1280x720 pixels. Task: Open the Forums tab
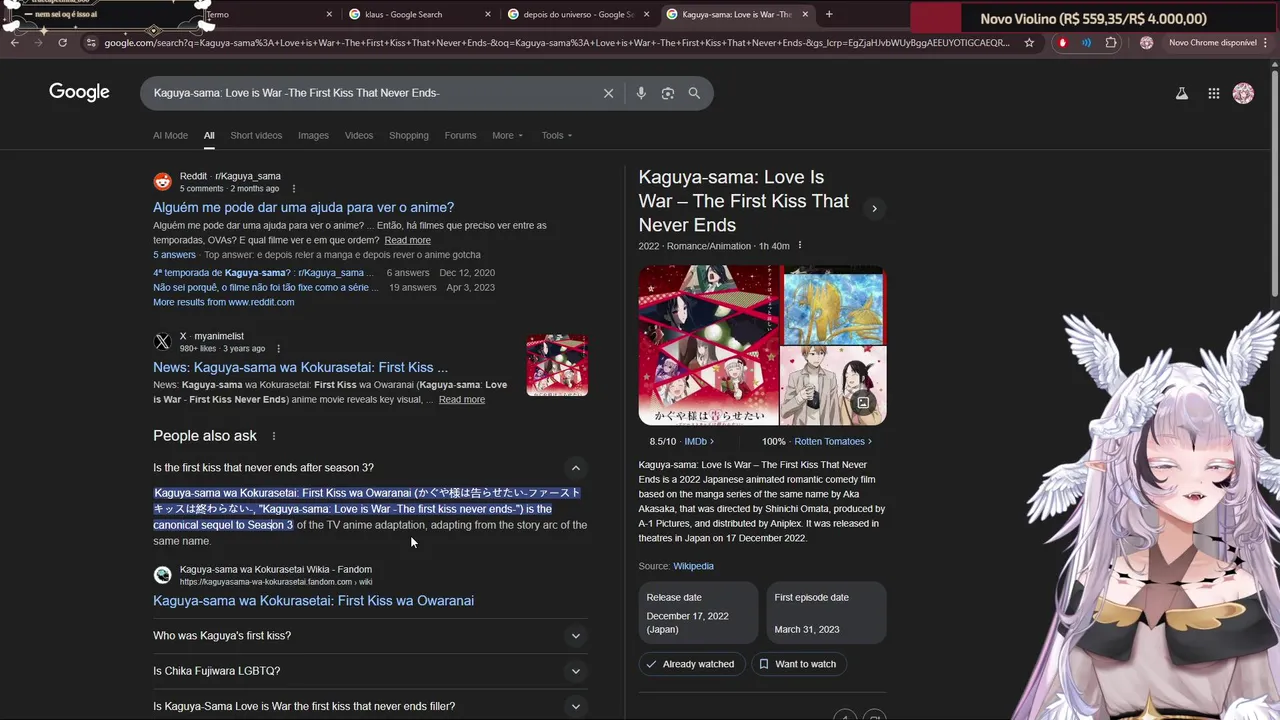click(x=460, y=135)
